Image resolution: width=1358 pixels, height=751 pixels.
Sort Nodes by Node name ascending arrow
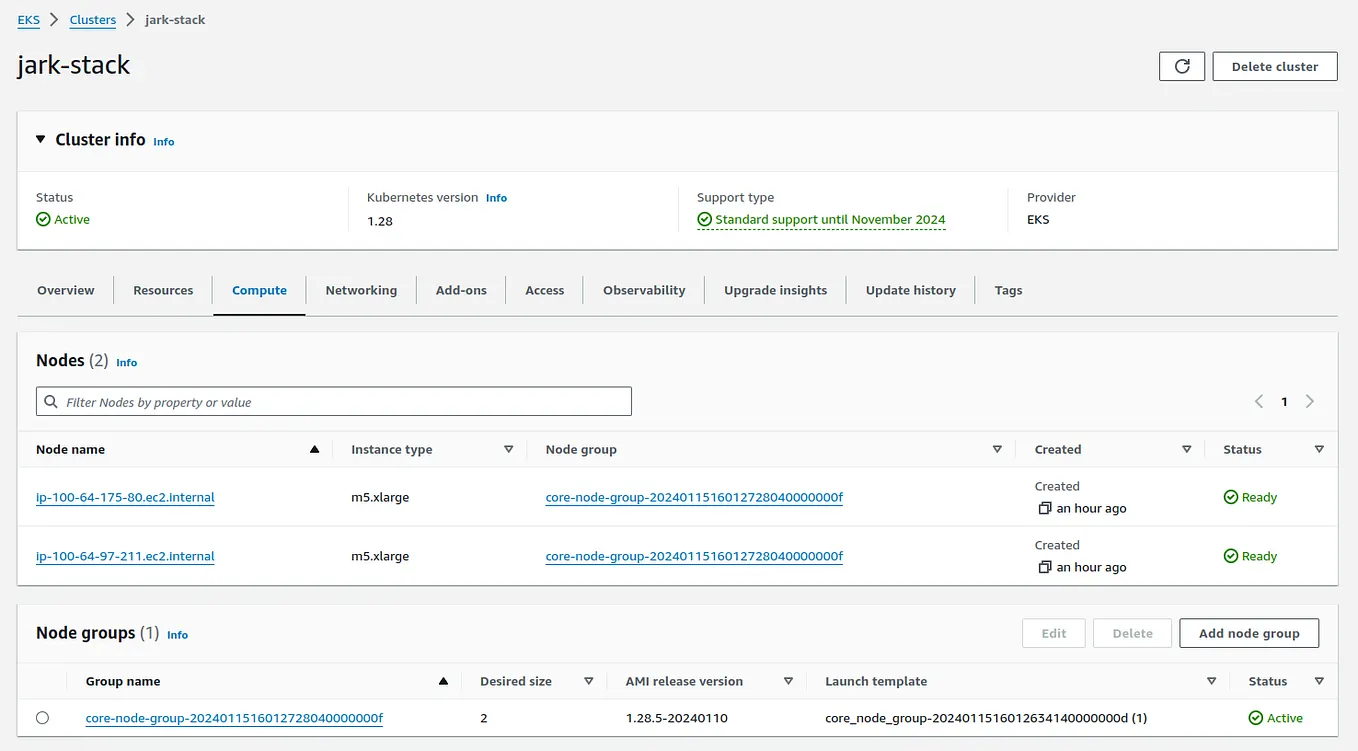tap(315, 449)
